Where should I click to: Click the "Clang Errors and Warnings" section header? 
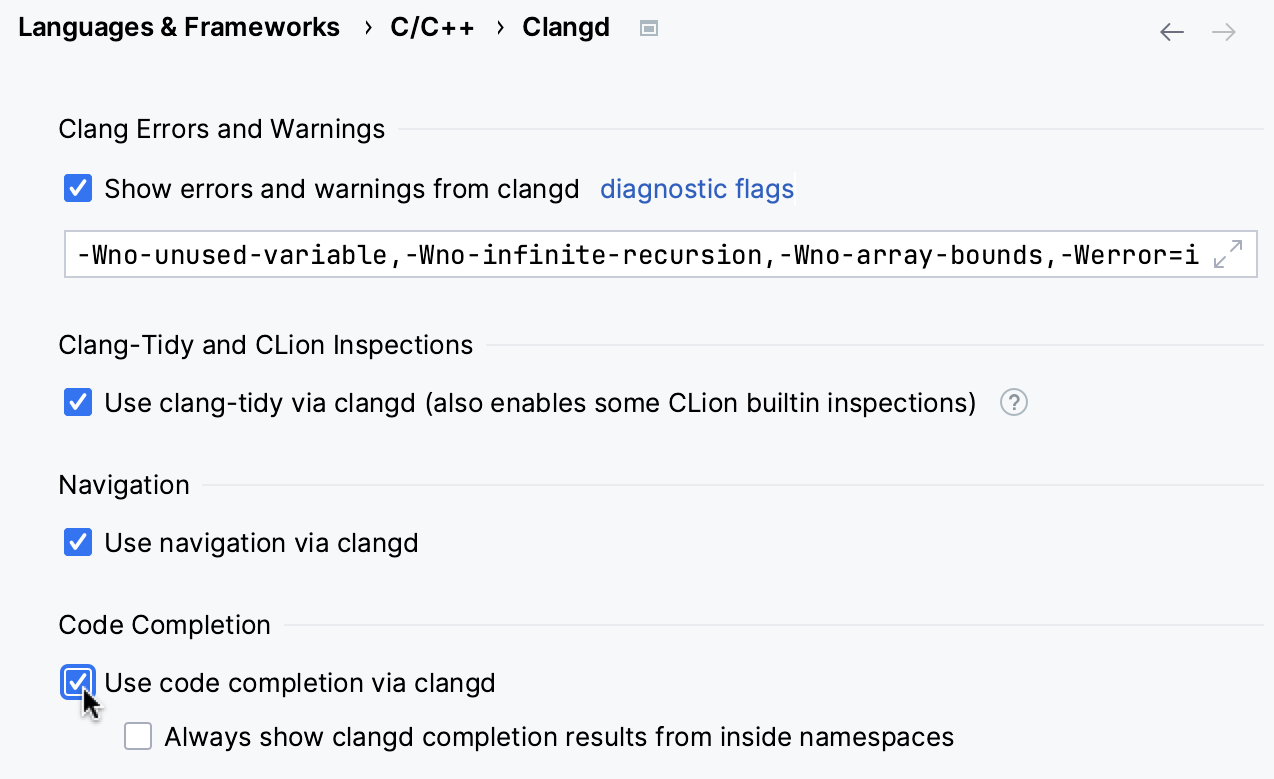point(221,129)
